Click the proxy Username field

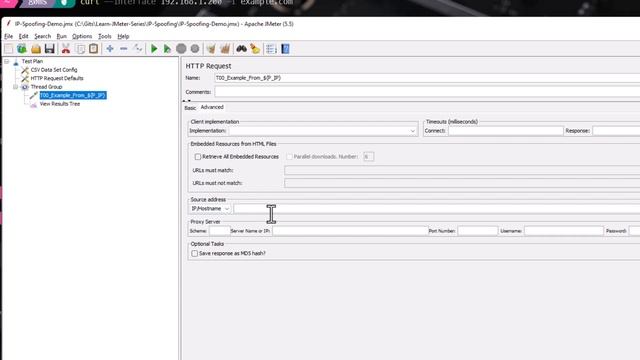pos(564,231)
